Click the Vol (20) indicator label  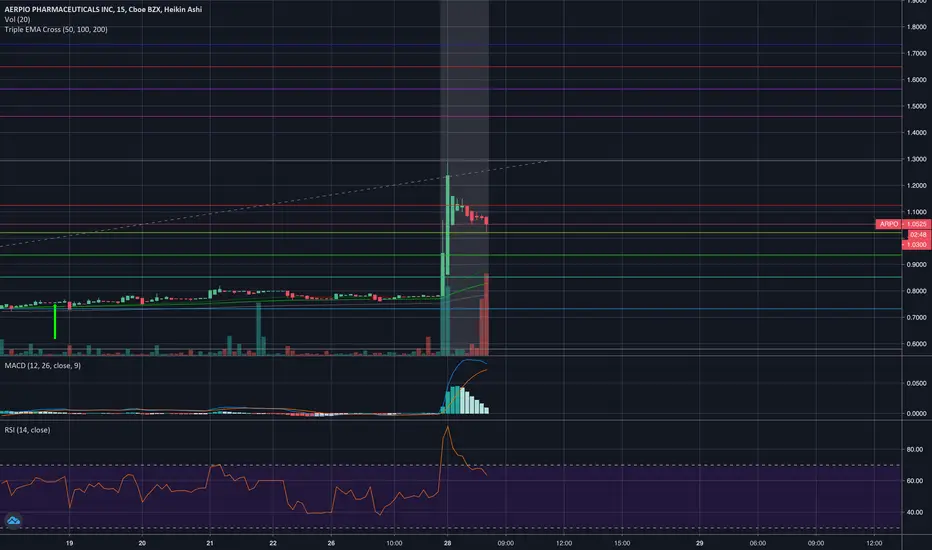point(17,20)
